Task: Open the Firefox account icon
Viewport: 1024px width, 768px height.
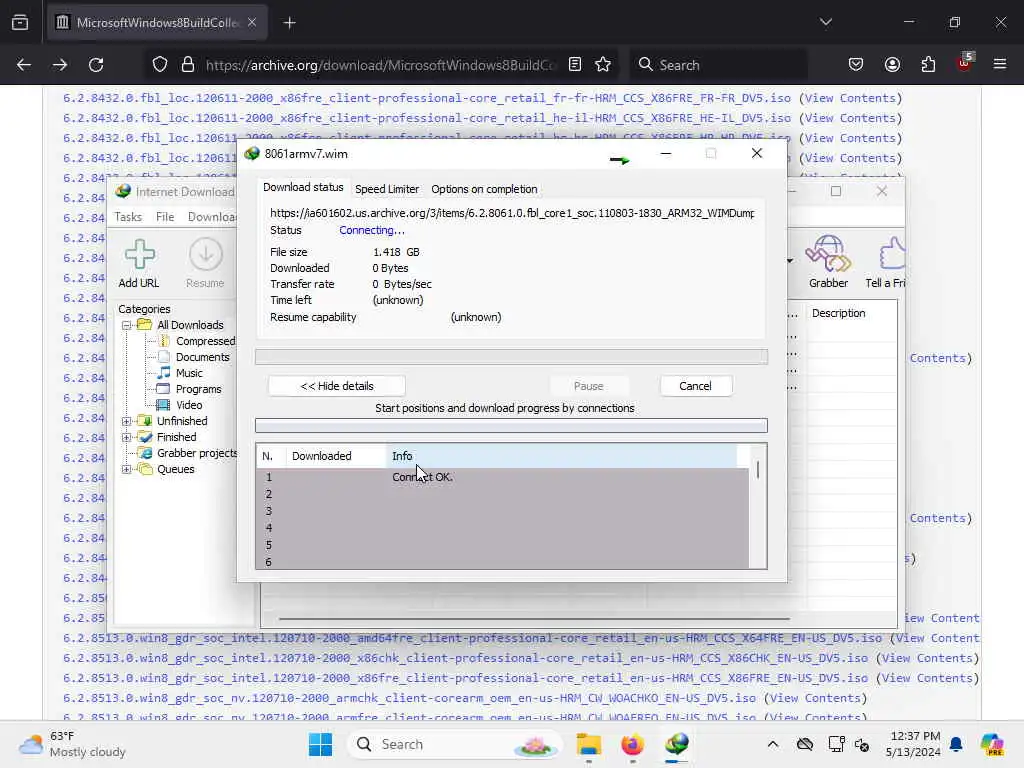Action: click(892, 65)
